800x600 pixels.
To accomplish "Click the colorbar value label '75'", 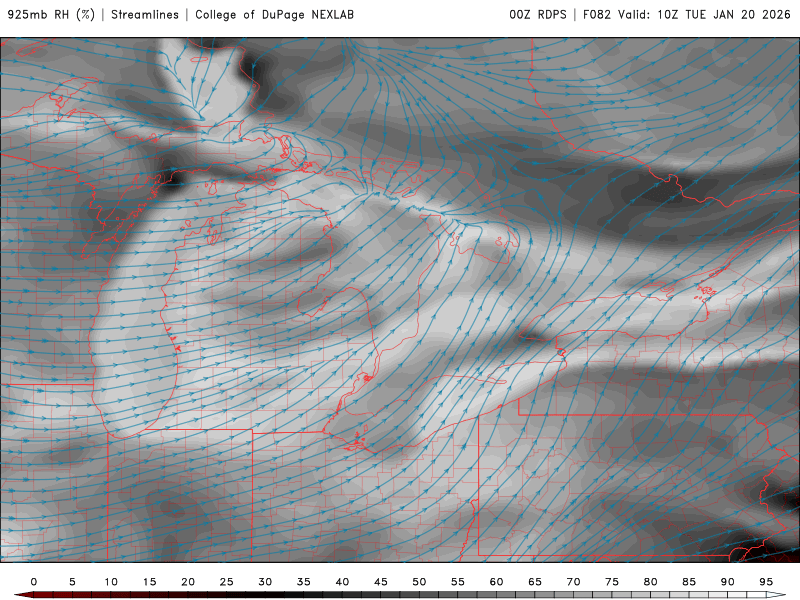I will pyautogui.click(x=612, y=582).
